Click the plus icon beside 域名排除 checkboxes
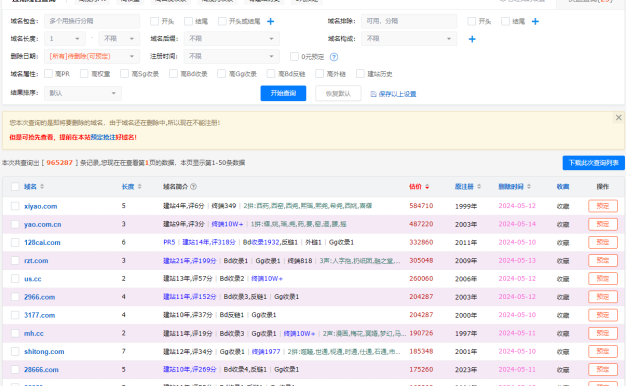Viewport: 626px width, 386px height. (x=535, y=22)
